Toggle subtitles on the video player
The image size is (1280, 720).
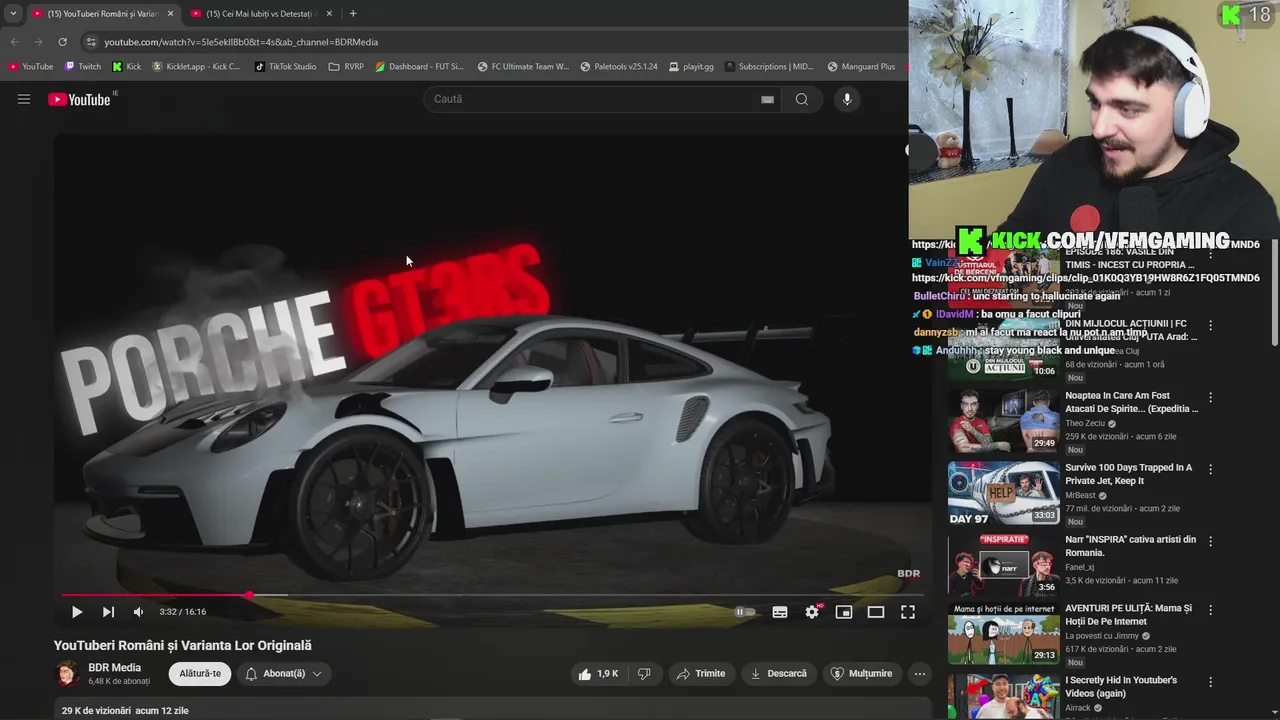click(x=780, y=612)
